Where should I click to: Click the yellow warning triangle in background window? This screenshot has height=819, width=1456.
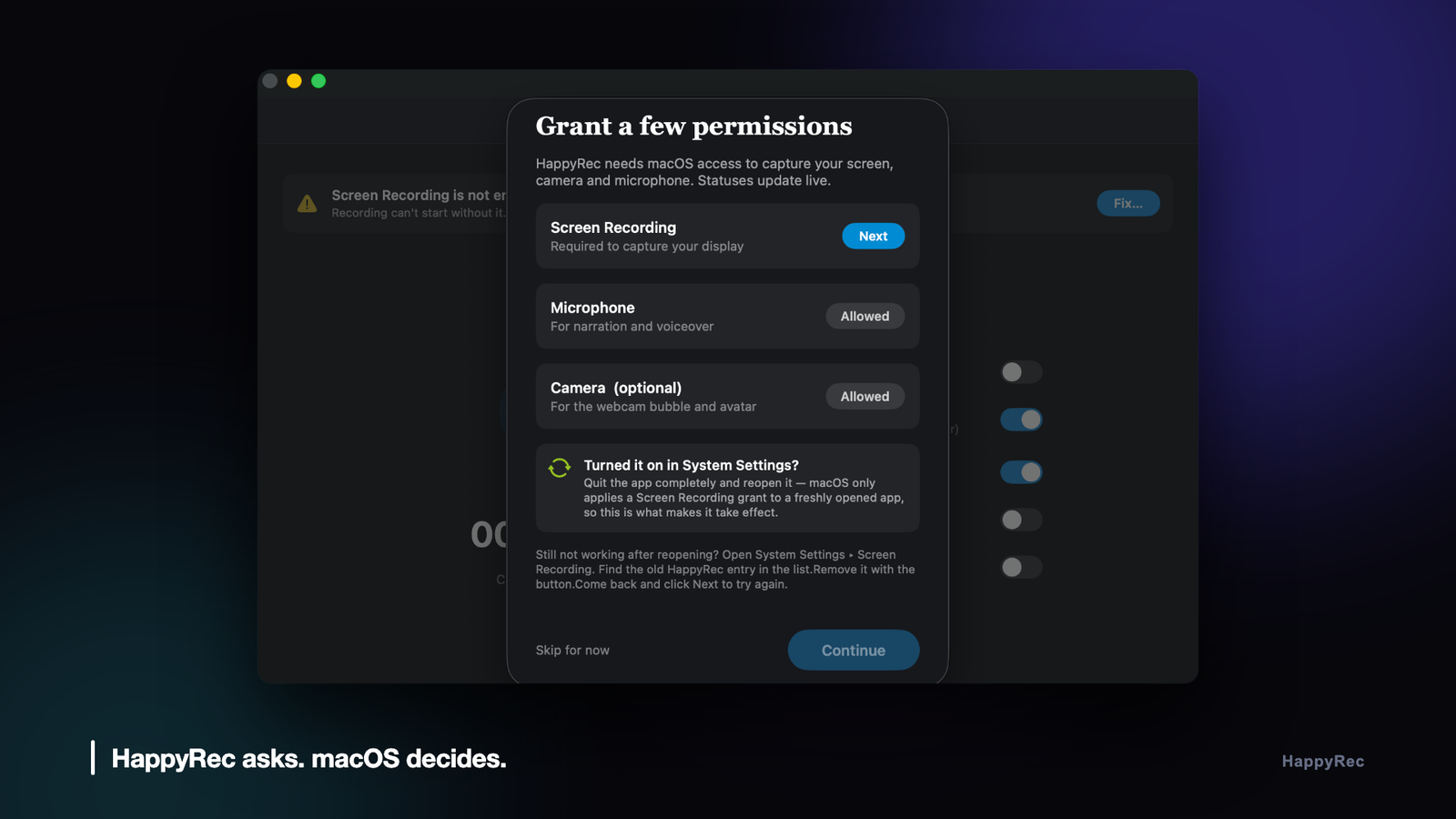308,203
